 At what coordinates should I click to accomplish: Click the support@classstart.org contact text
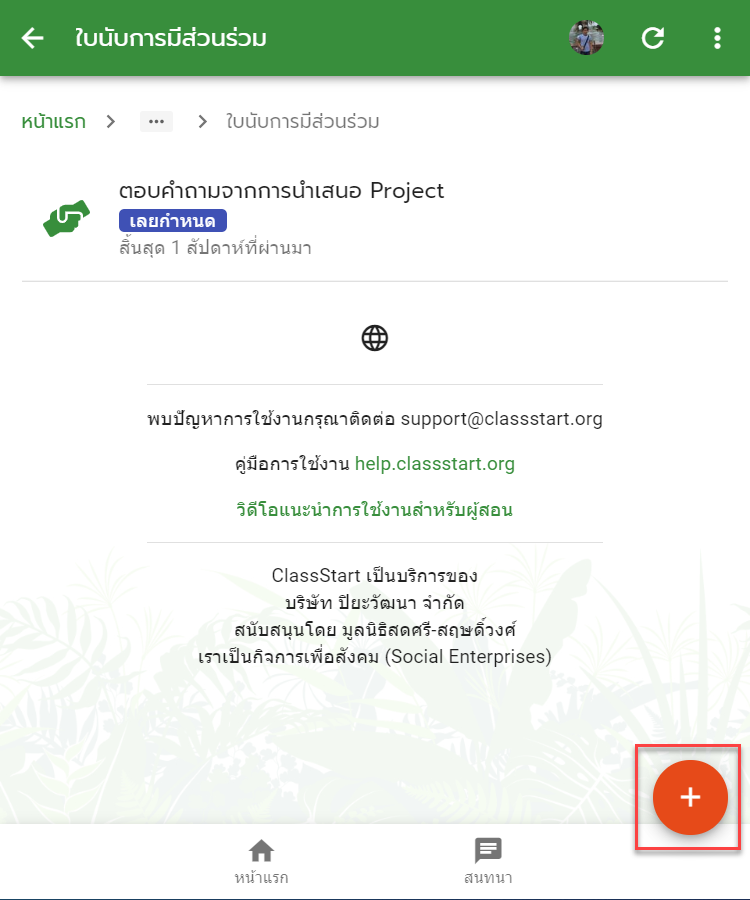[x=502, y=419]
